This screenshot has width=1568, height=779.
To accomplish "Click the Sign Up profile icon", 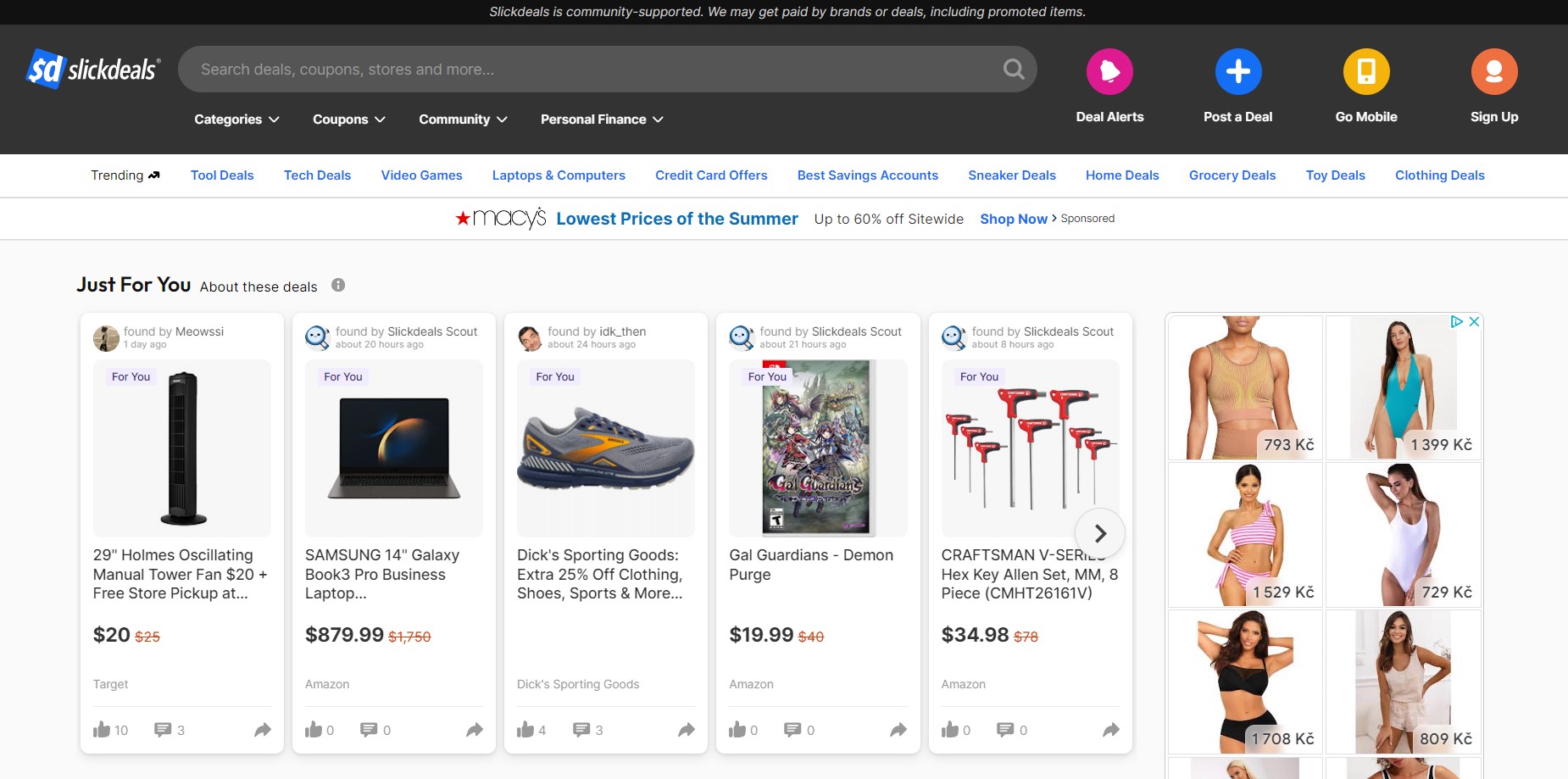I will [x=1494, y=71].
